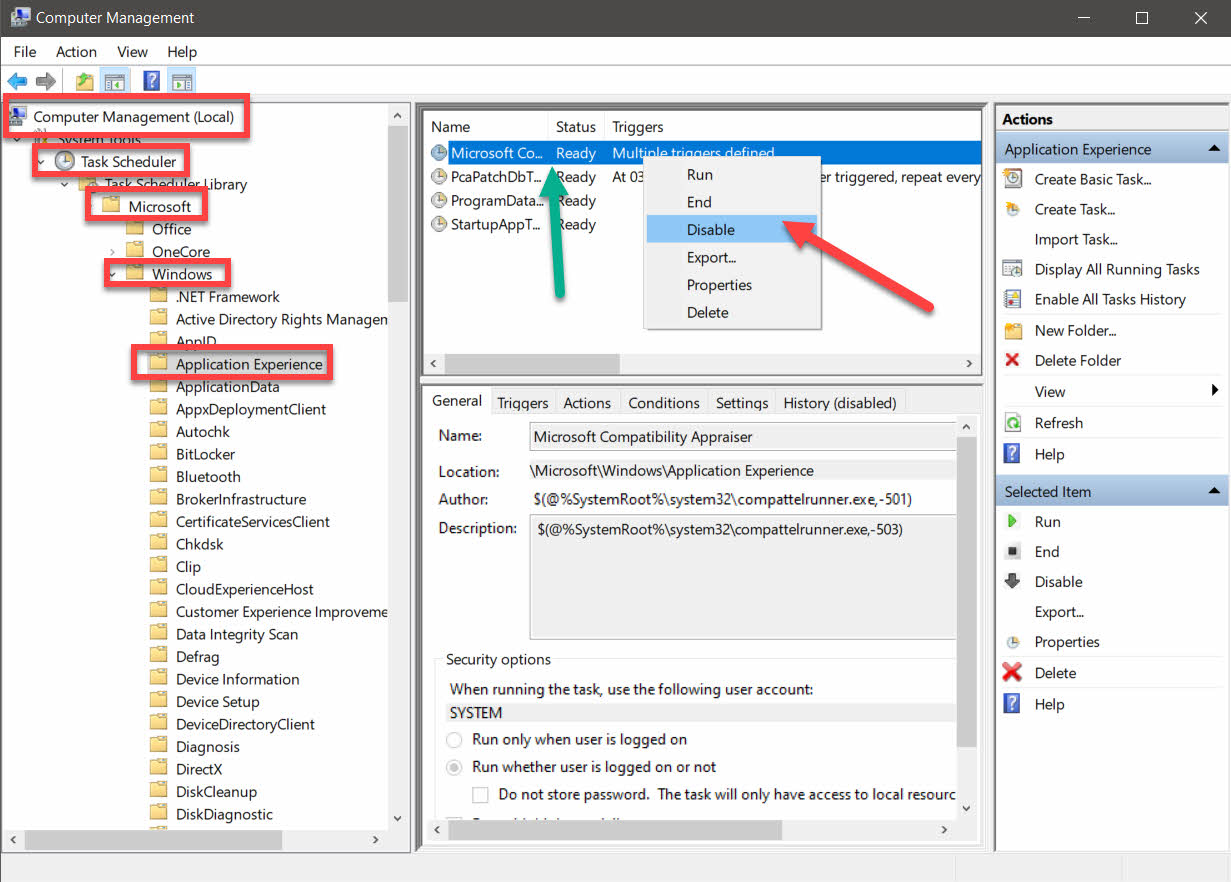
Task: Click the Create Task icon in Actions
Action: [1013, 209]
